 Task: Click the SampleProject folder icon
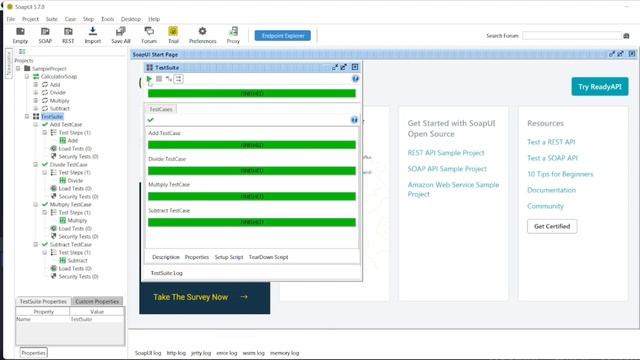27,69
